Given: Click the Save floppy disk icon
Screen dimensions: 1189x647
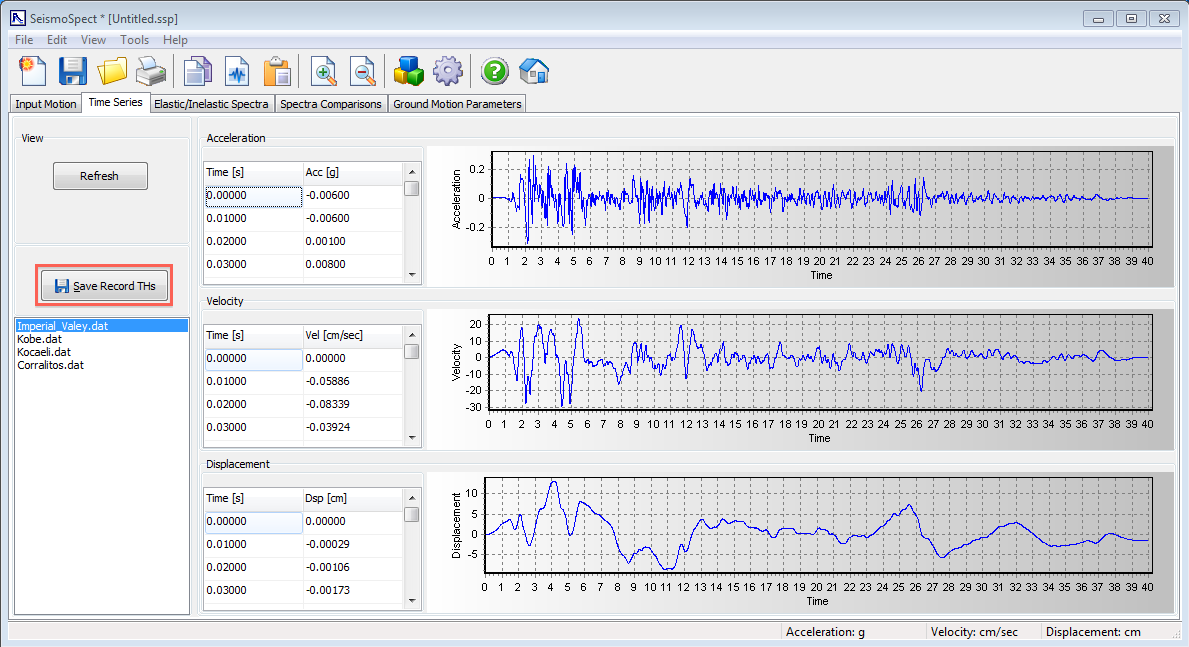Looking at the screenshot, I should pyautogui.click(x=73, y=71).
